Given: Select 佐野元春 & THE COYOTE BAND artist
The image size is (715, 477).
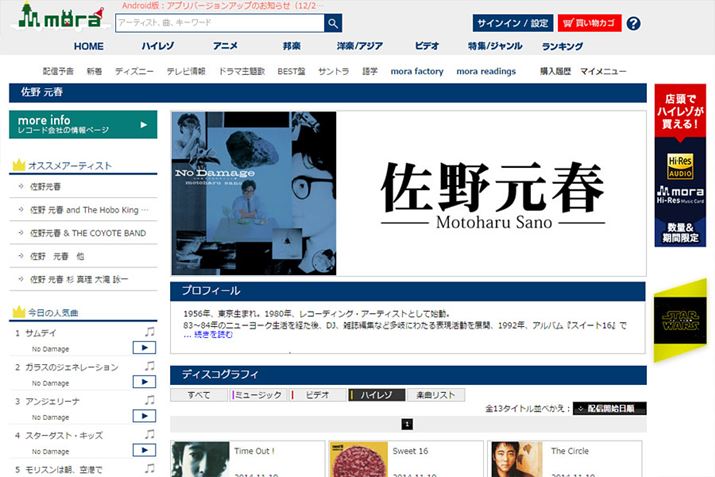Looking at the screenshot, I should pyautogui.click(x=88, y=233).
